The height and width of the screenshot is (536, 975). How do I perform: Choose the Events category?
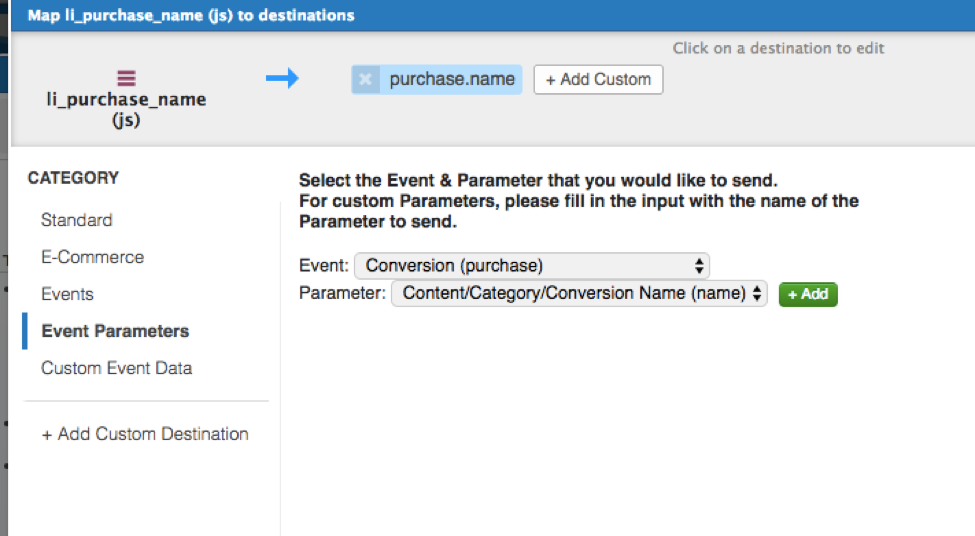pos(67,294)
